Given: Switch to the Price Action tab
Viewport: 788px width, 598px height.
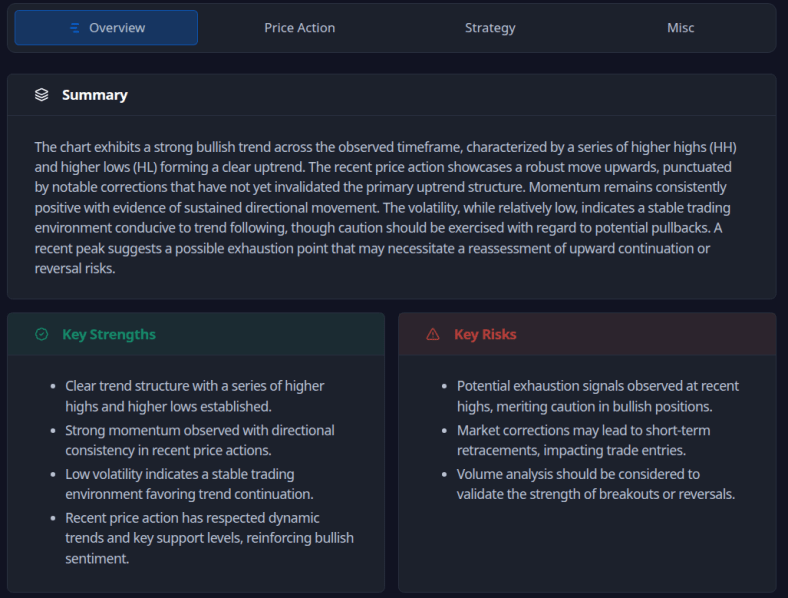Looking at the screenshot, I should (299, 28).
